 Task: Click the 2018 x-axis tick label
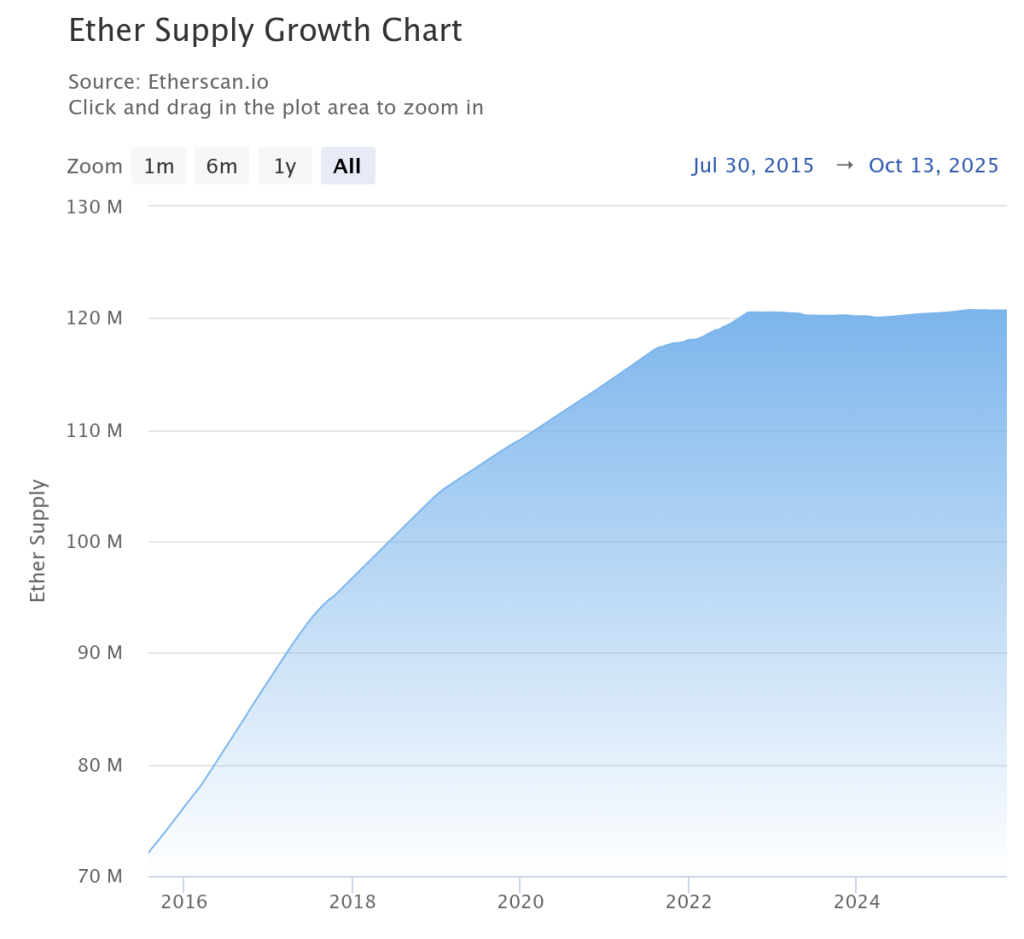pyautogui.click(x=352, y=902)
